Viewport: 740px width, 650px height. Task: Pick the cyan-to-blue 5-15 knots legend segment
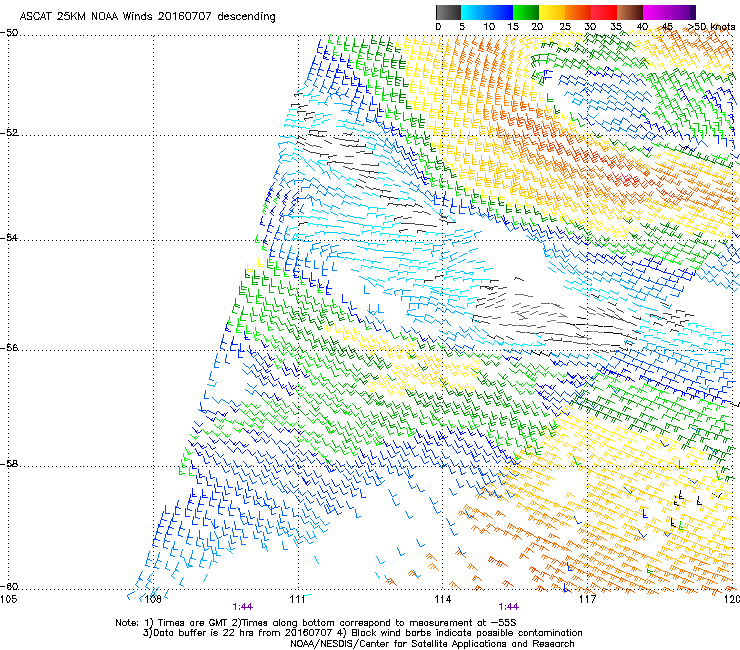[487, 12]
